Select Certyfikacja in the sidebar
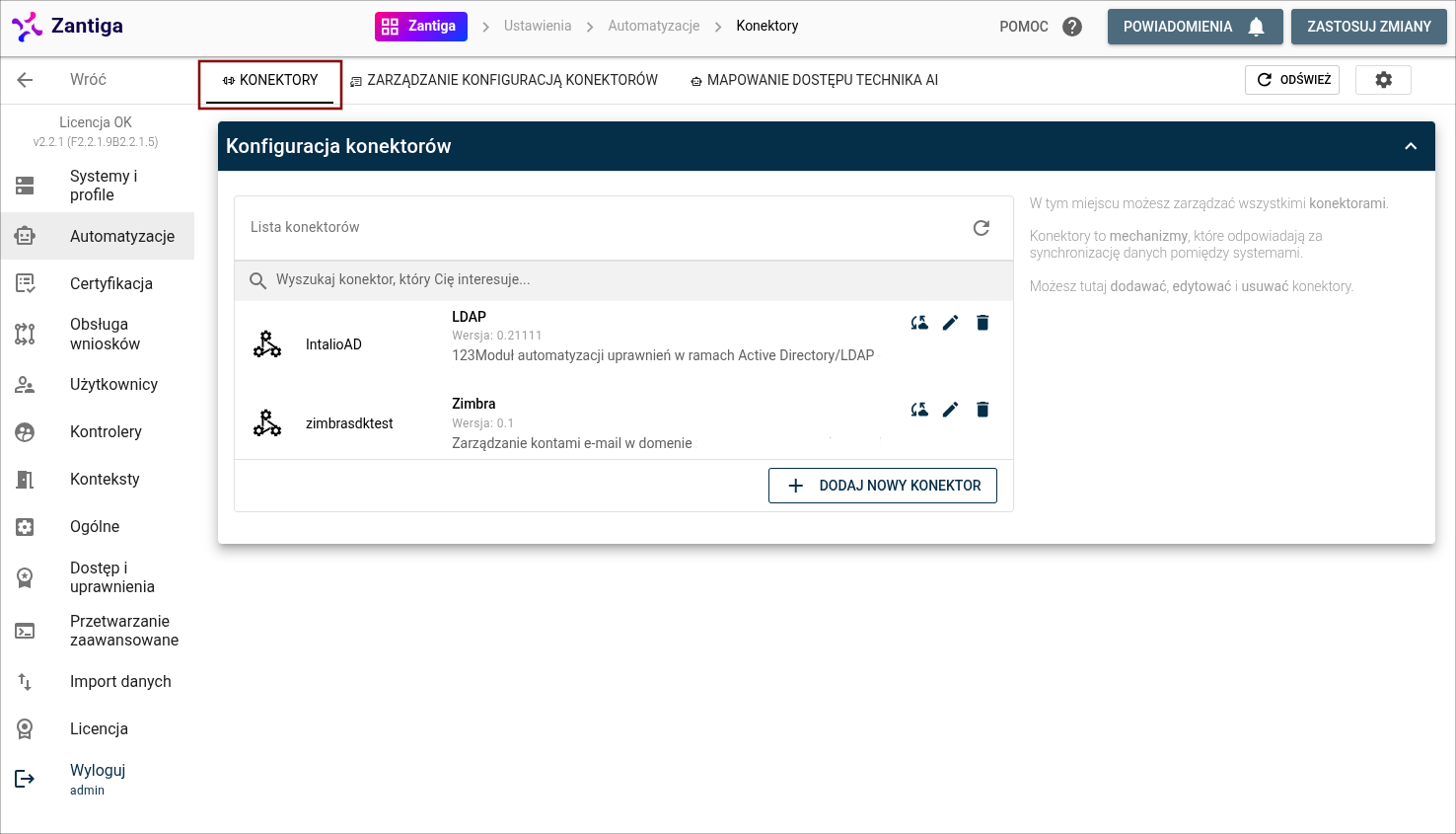 tap(110, 284)
